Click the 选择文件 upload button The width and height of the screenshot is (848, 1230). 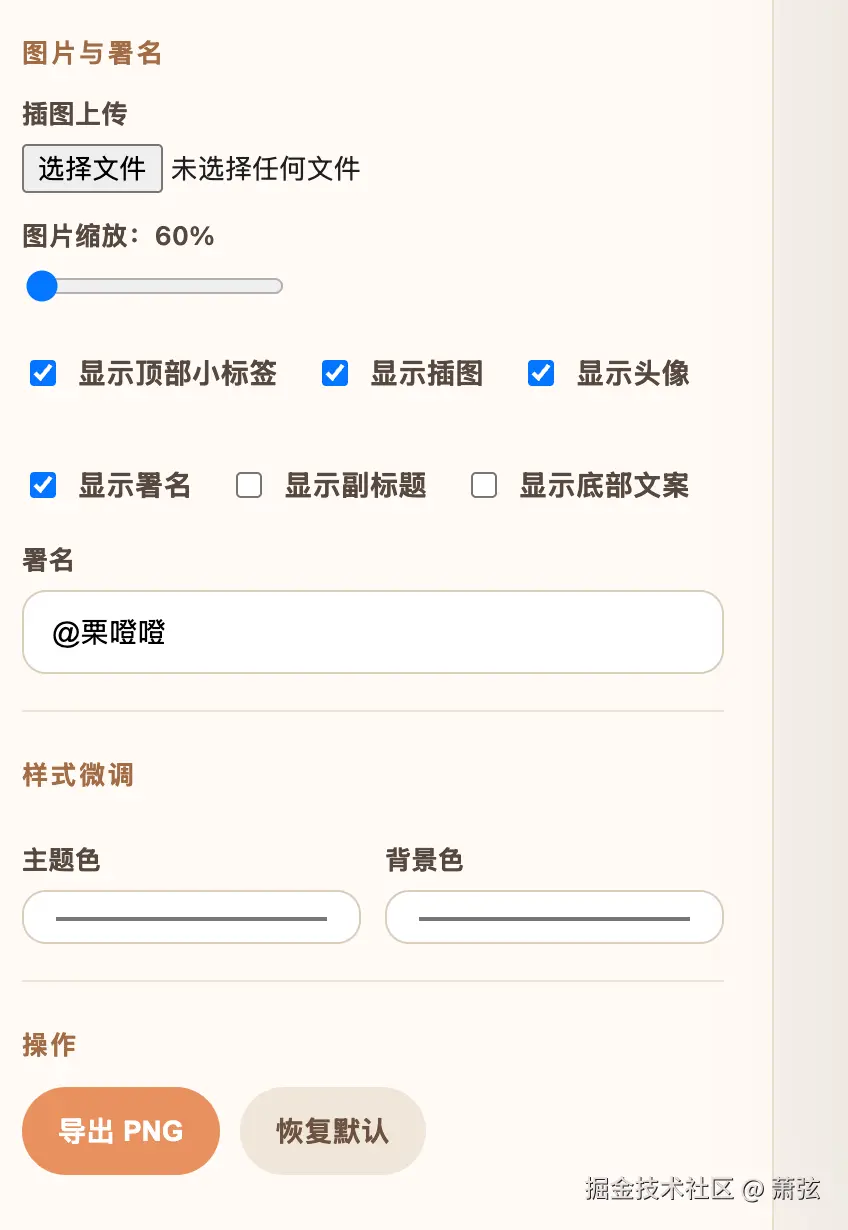click(92, 168)
